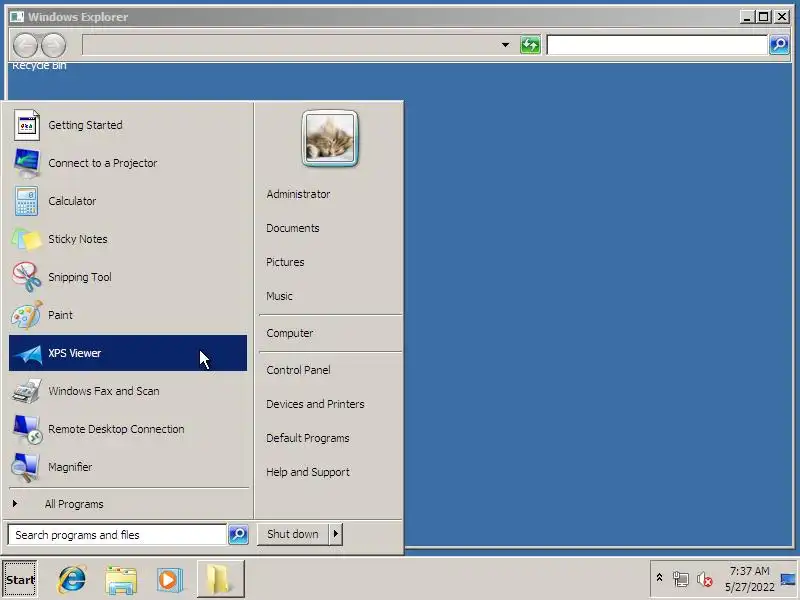Open Devices and Printers
This screenshot has width=800, height=600.
point(315,404)
